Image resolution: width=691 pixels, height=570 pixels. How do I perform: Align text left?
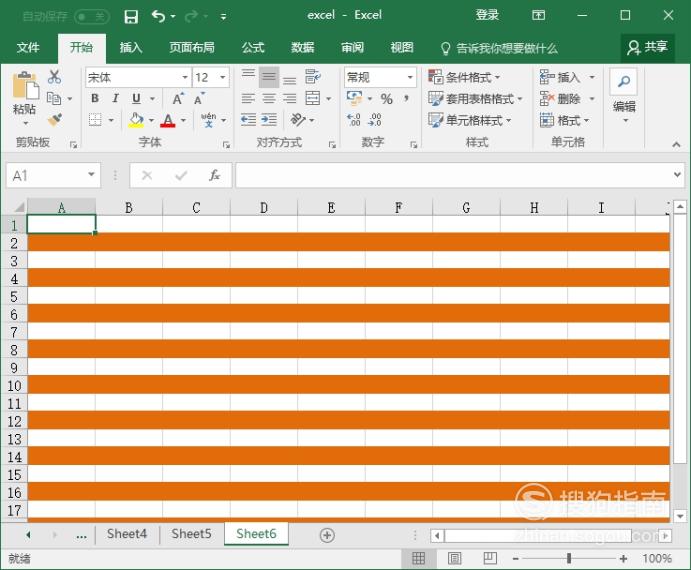click(x=248, y=98)
